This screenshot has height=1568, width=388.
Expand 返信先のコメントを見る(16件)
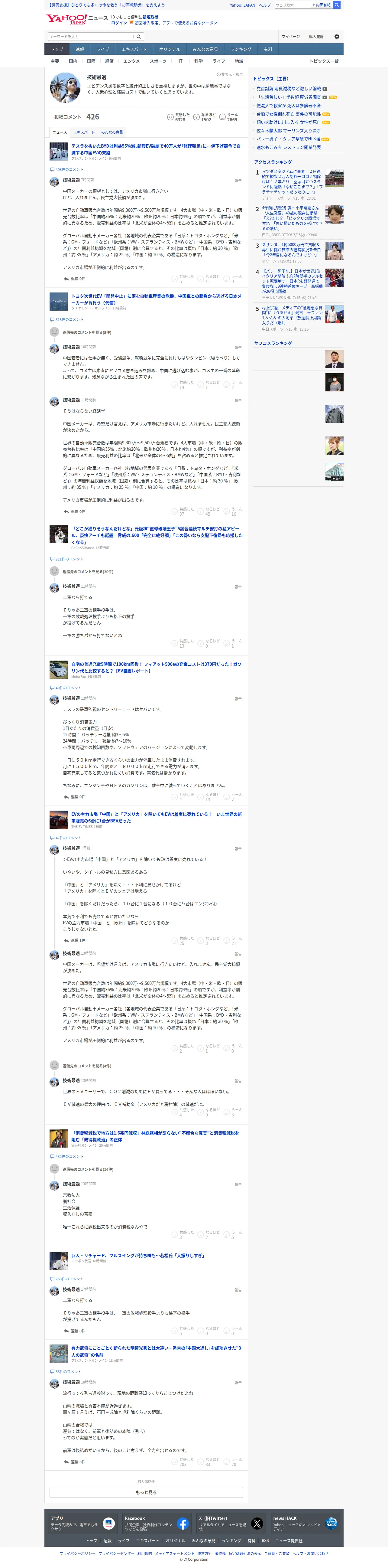pyautogui.click(x=88, y=1169)
